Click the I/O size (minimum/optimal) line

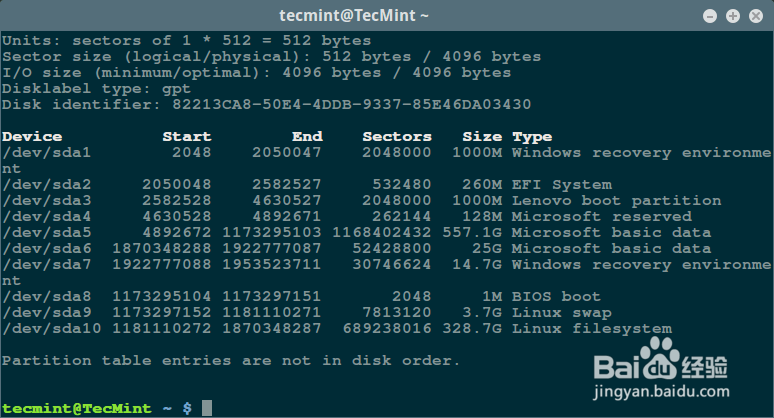click(x=257, y=73)
